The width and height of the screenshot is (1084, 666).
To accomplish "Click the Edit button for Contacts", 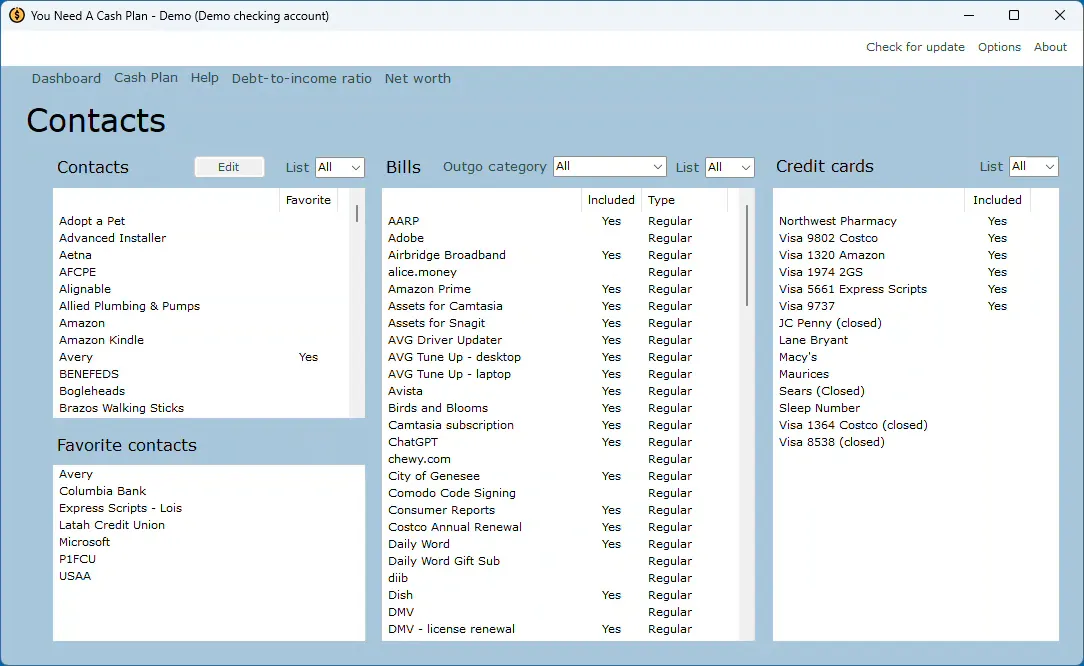I will (229, 167).
